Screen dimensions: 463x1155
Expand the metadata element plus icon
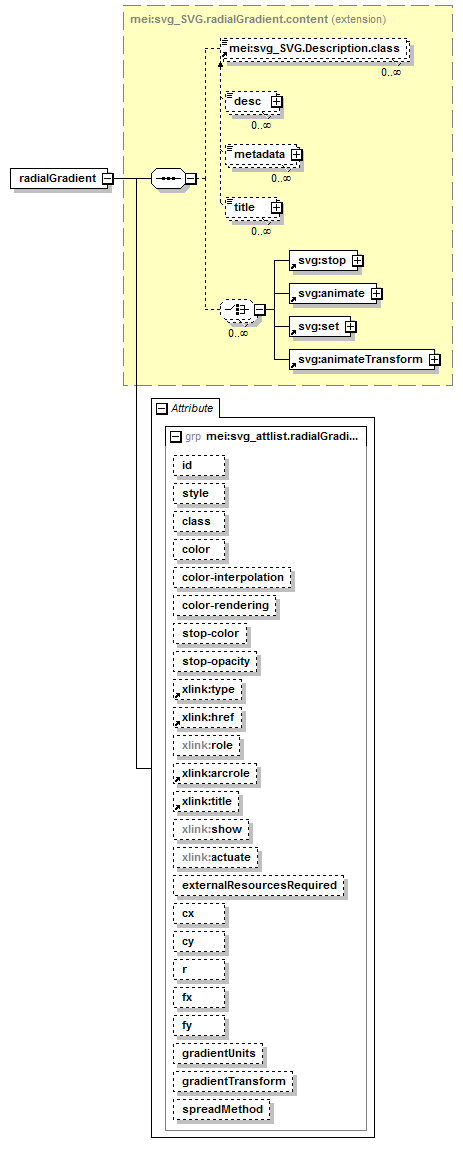[x=296, y=155]
